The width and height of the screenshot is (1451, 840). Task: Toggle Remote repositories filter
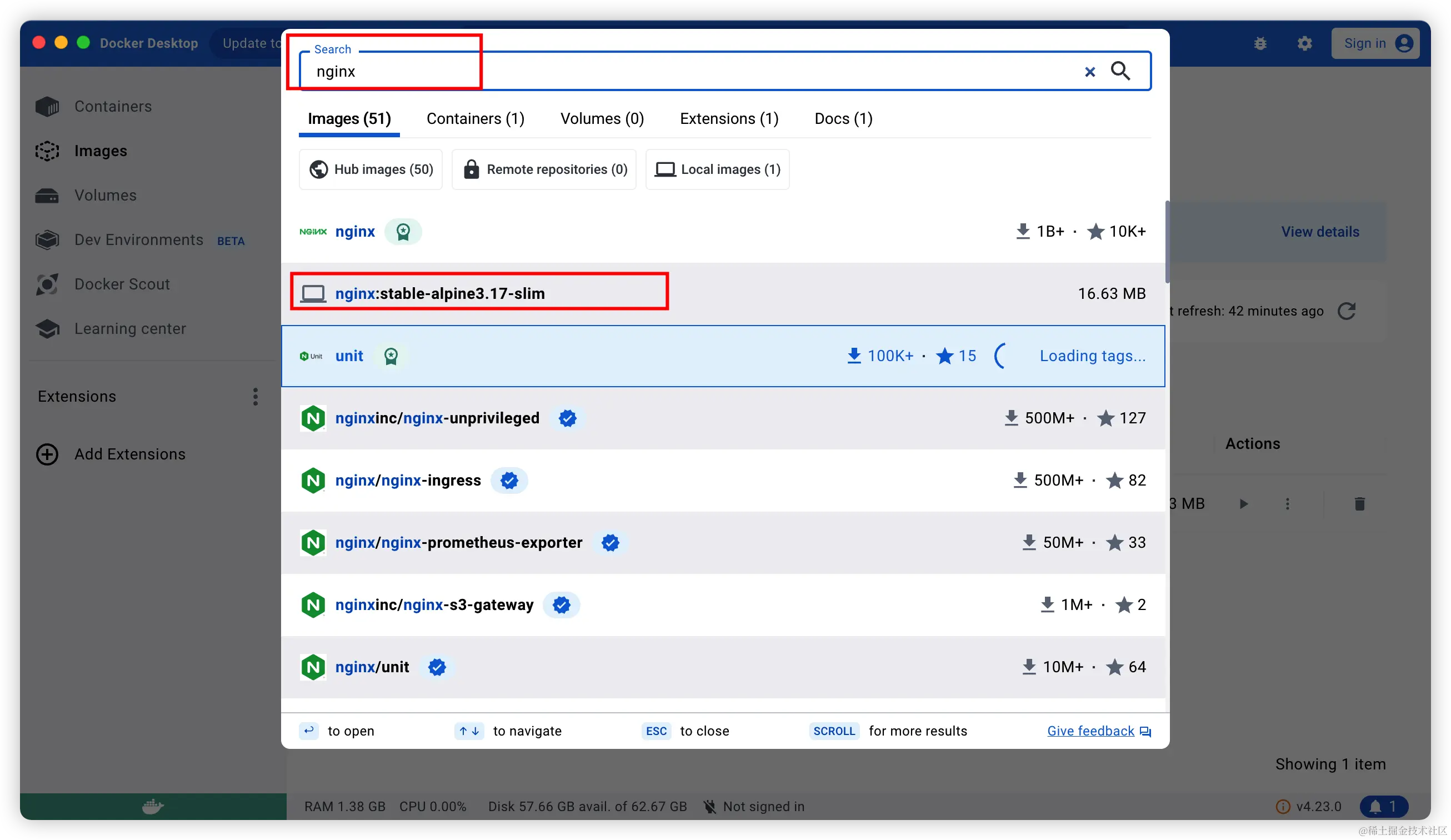point(544,169)
